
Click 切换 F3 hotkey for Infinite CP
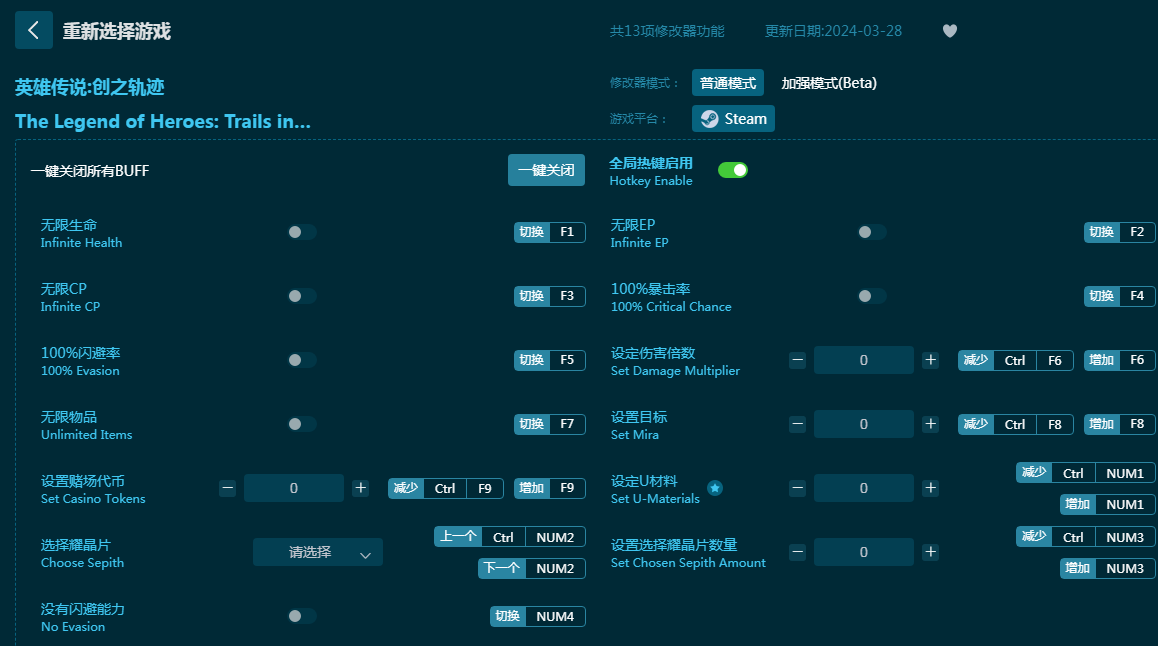[549, 296]
